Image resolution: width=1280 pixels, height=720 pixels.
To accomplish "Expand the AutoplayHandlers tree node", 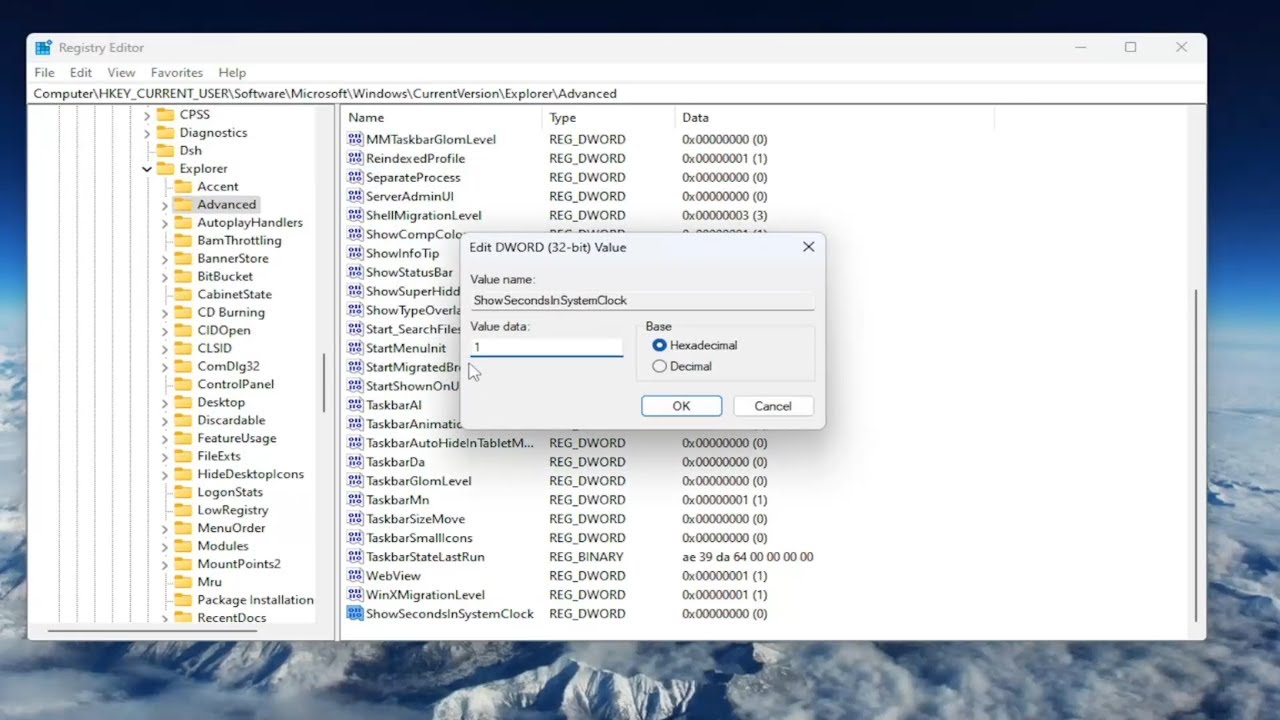I will click(x=165, y=223).
